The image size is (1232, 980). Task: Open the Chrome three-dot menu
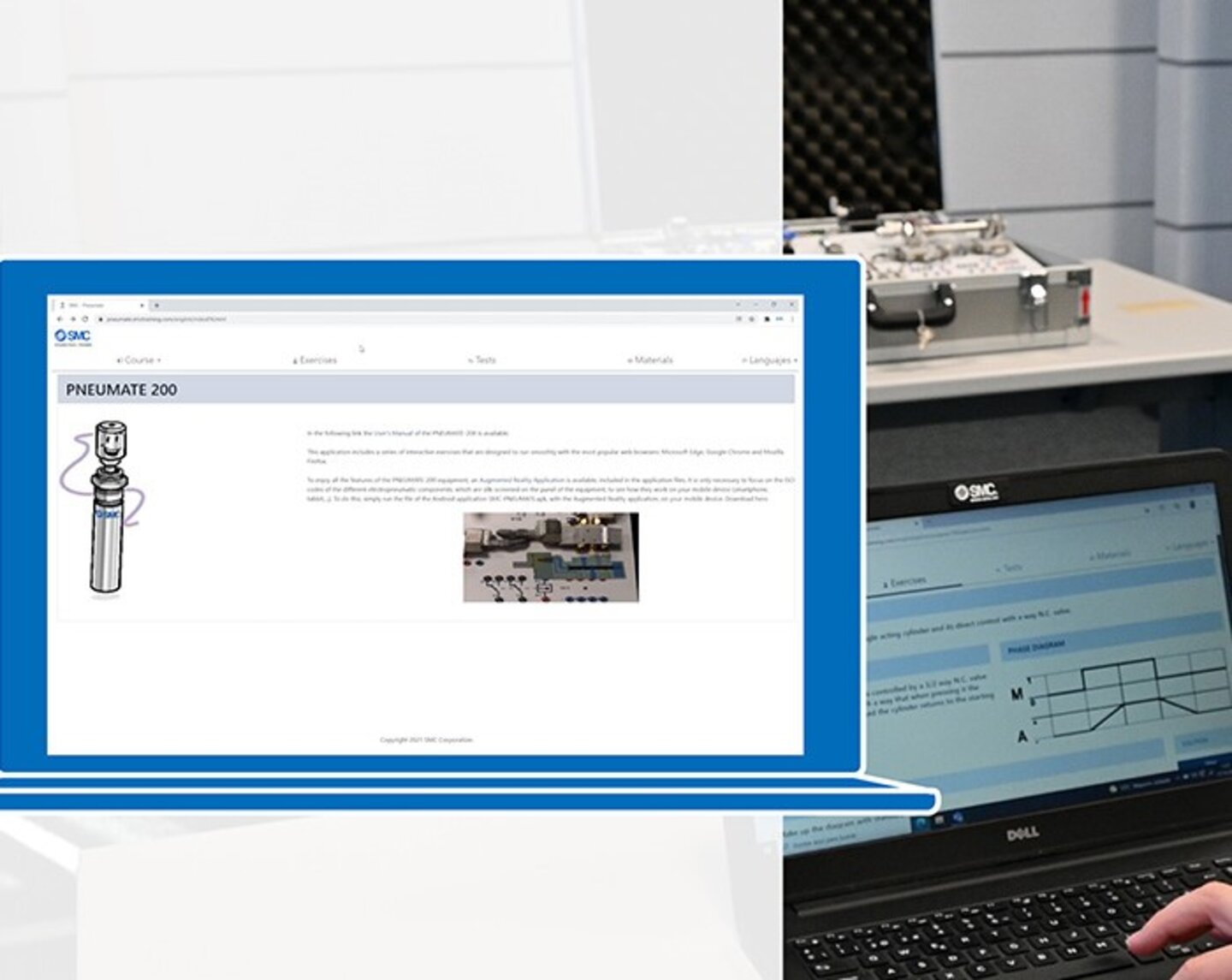coord(792,319)
